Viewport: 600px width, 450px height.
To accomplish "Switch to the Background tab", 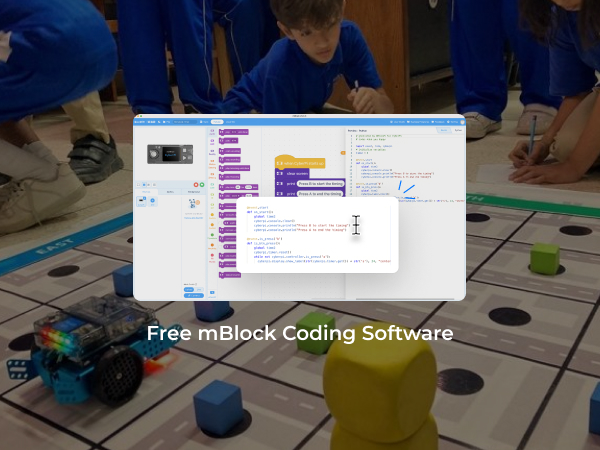I will 194,192.
